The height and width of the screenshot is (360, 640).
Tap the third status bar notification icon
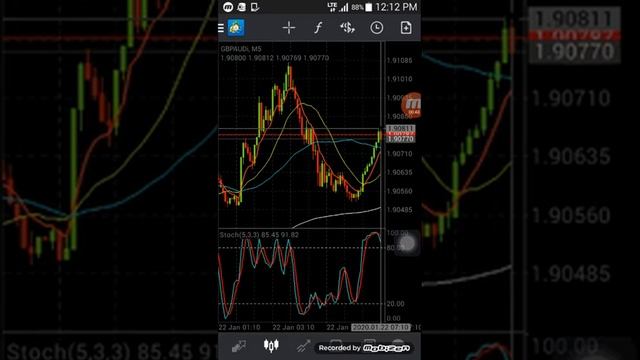pos(255,7)
